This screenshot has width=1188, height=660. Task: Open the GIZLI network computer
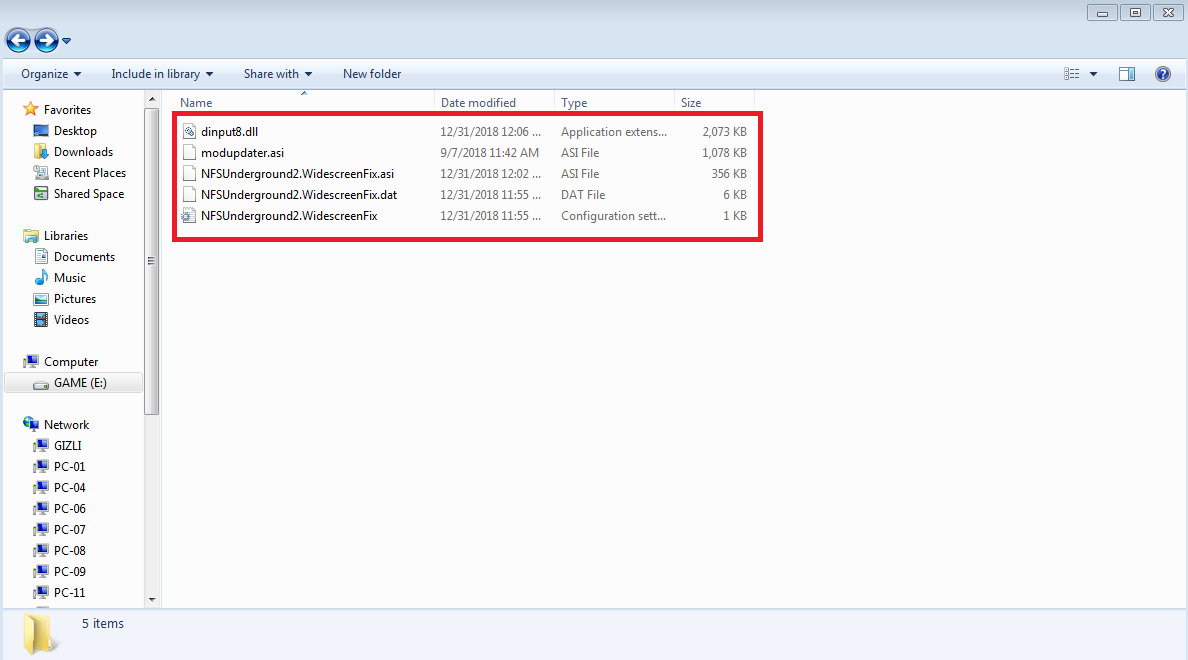pos(67,446)
